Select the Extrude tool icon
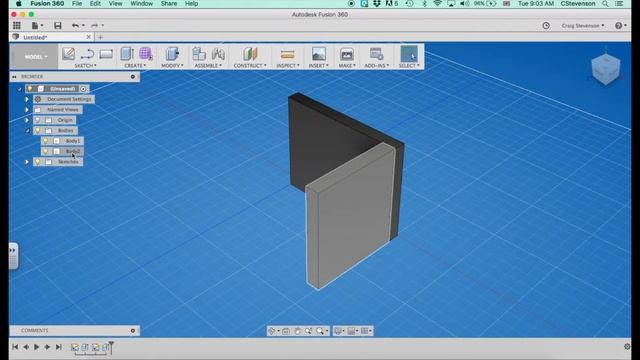Viewport: 640px width, 360px height. (127, 54)
